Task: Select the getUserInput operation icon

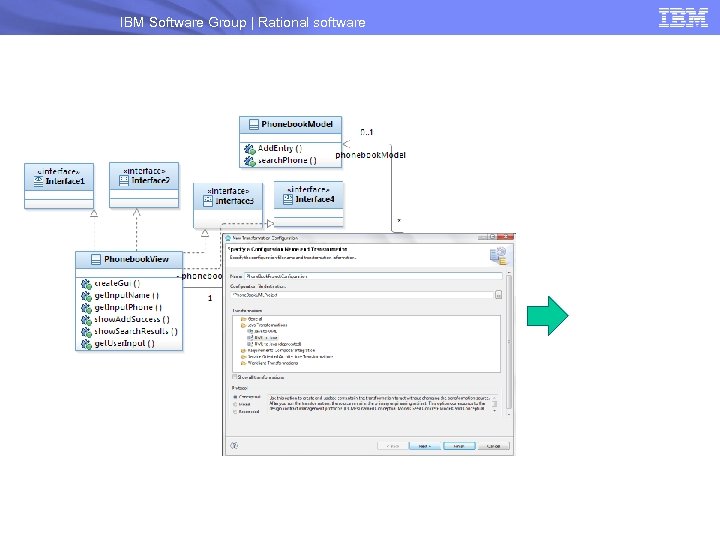Action: [x=86, y=344]
